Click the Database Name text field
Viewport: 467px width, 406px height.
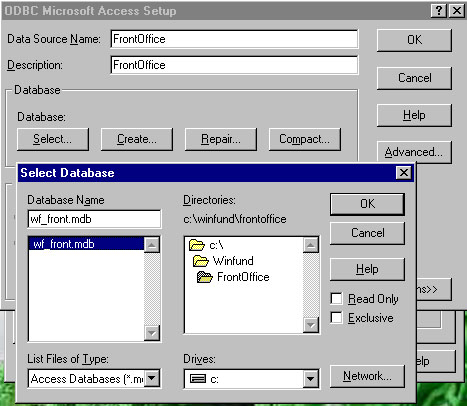click(x=94, y=219)
